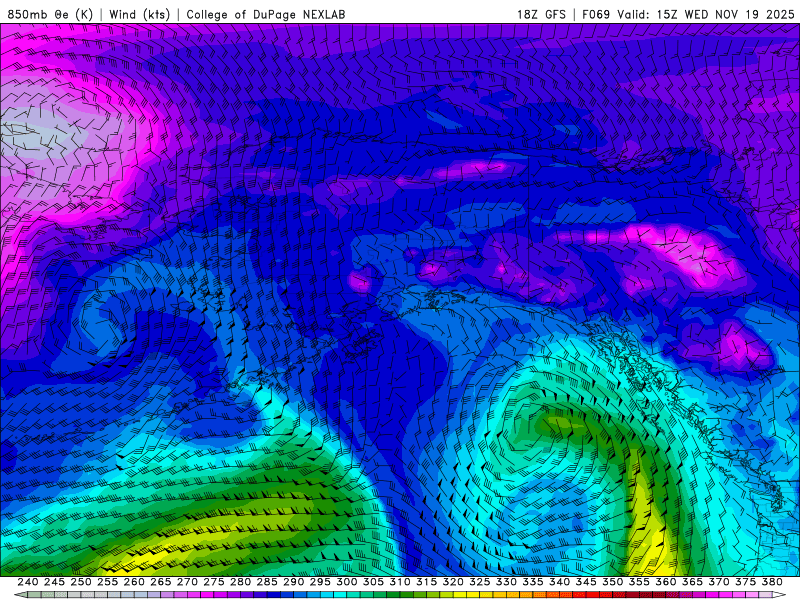
Task: Click the colorbar's right end arrow
Action: point(779,595)
